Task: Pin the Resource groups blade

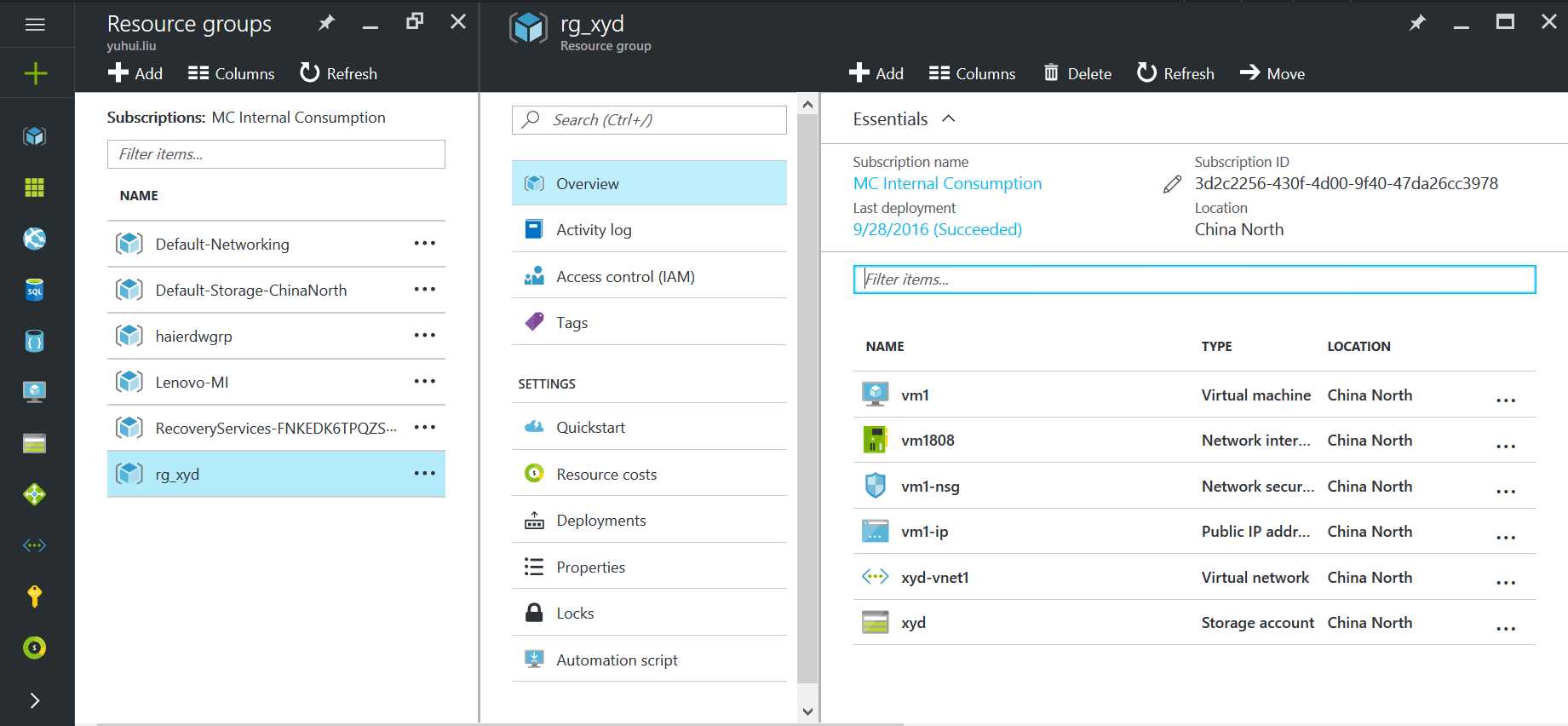Action: [326, 23]
